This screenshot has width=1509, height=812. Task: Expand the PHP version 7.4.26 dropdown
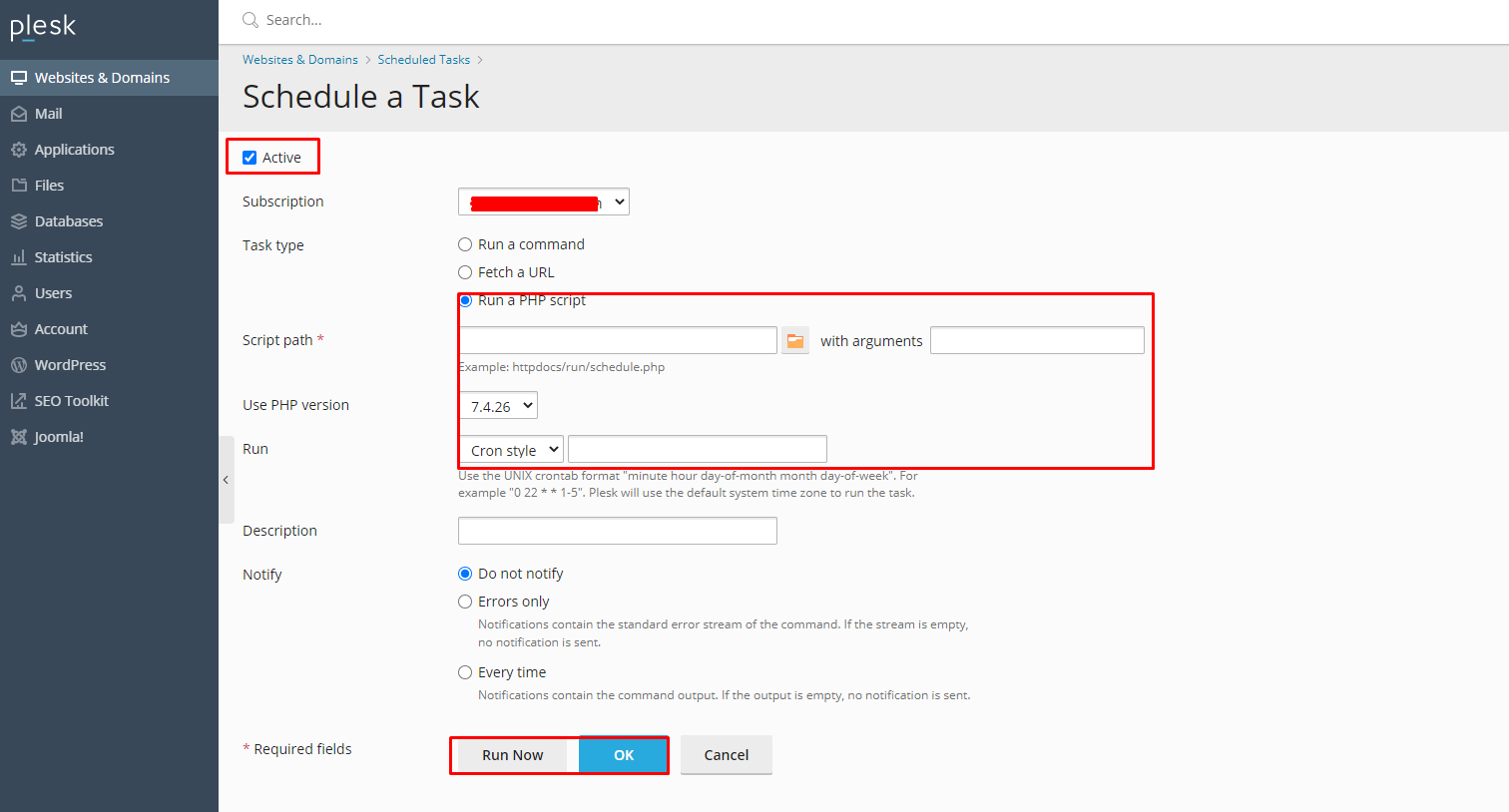tap(498, 406)
